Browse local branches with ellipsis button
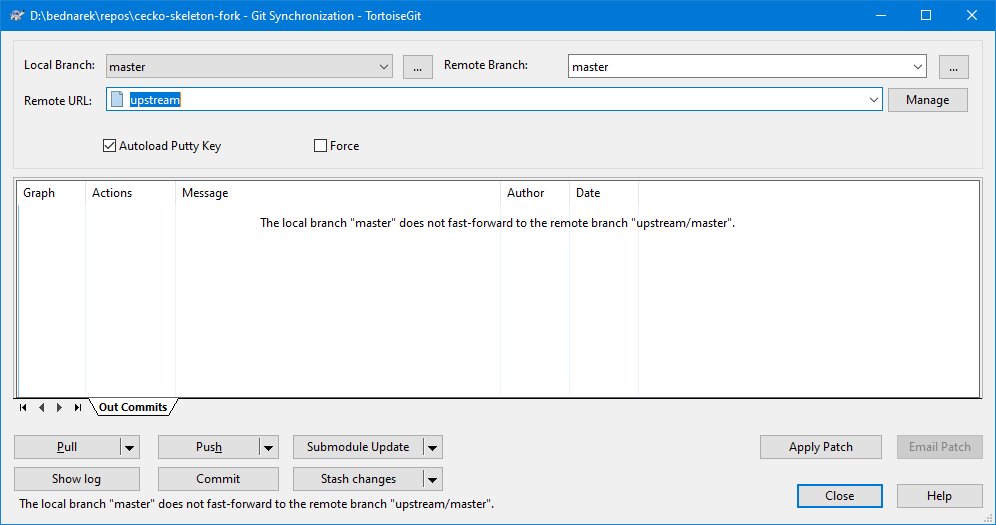The image size is (996, 525). click(418, 67)
